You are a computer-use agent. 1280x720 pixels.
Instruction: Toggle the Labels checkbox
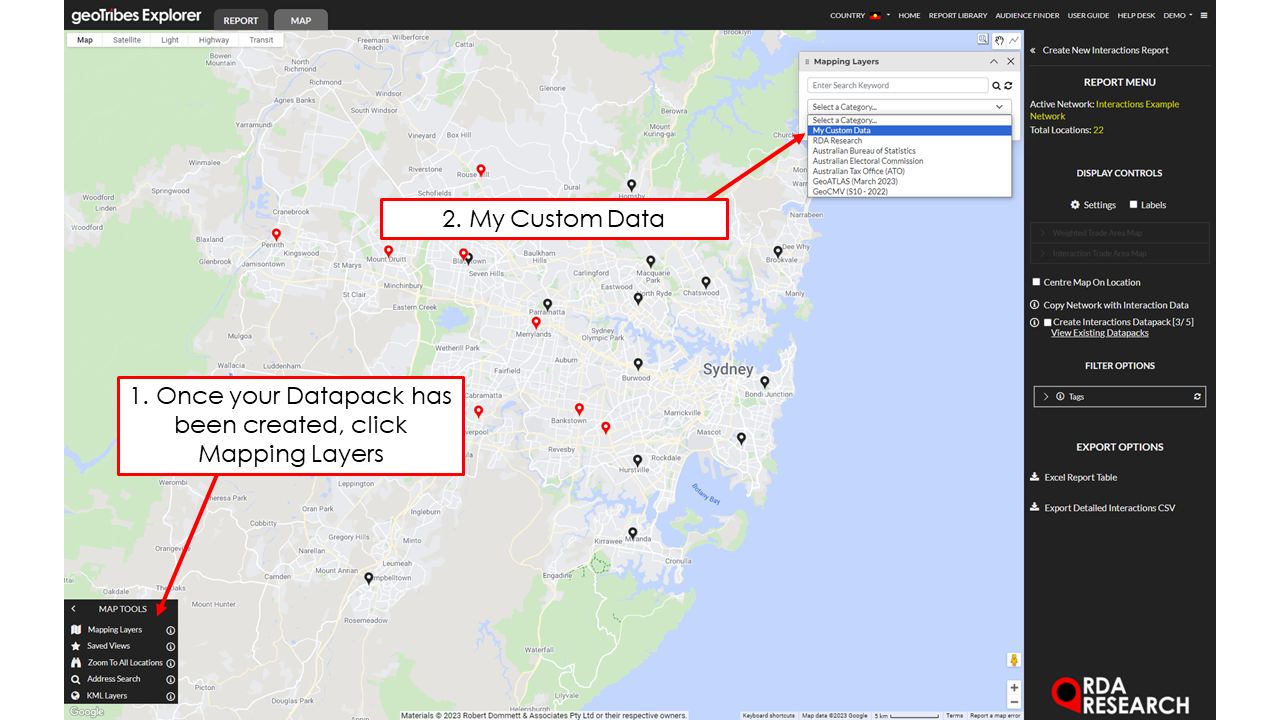click(x=1133, y=205)
